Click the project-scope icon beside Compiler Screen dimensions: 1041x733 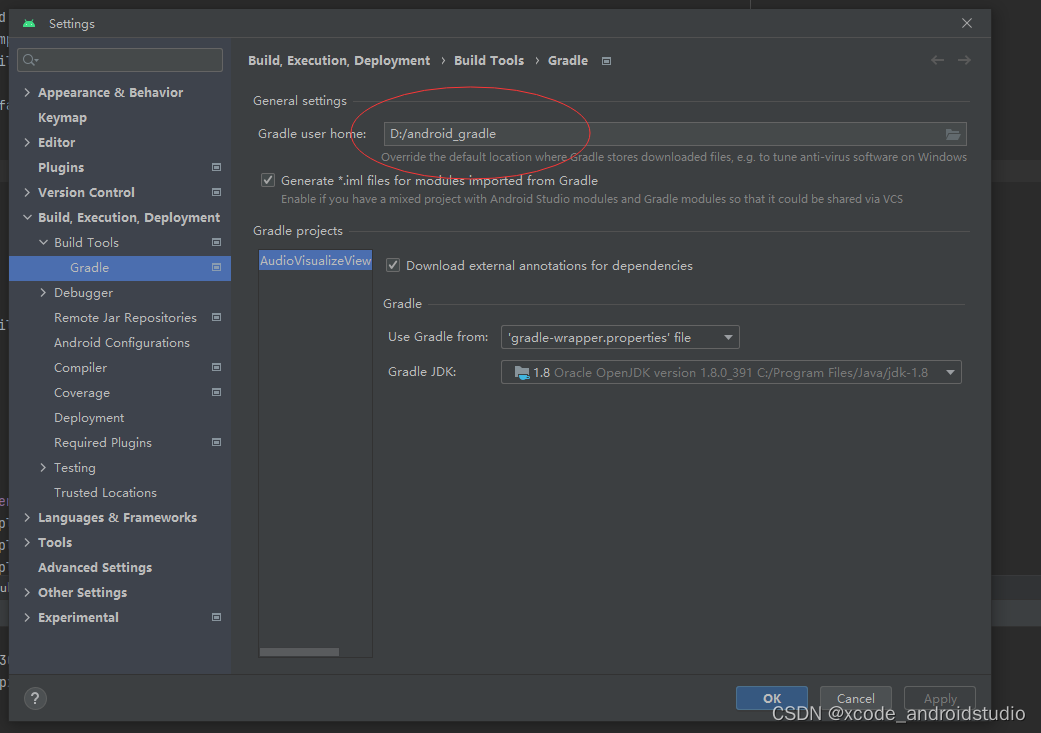[216, 367]
